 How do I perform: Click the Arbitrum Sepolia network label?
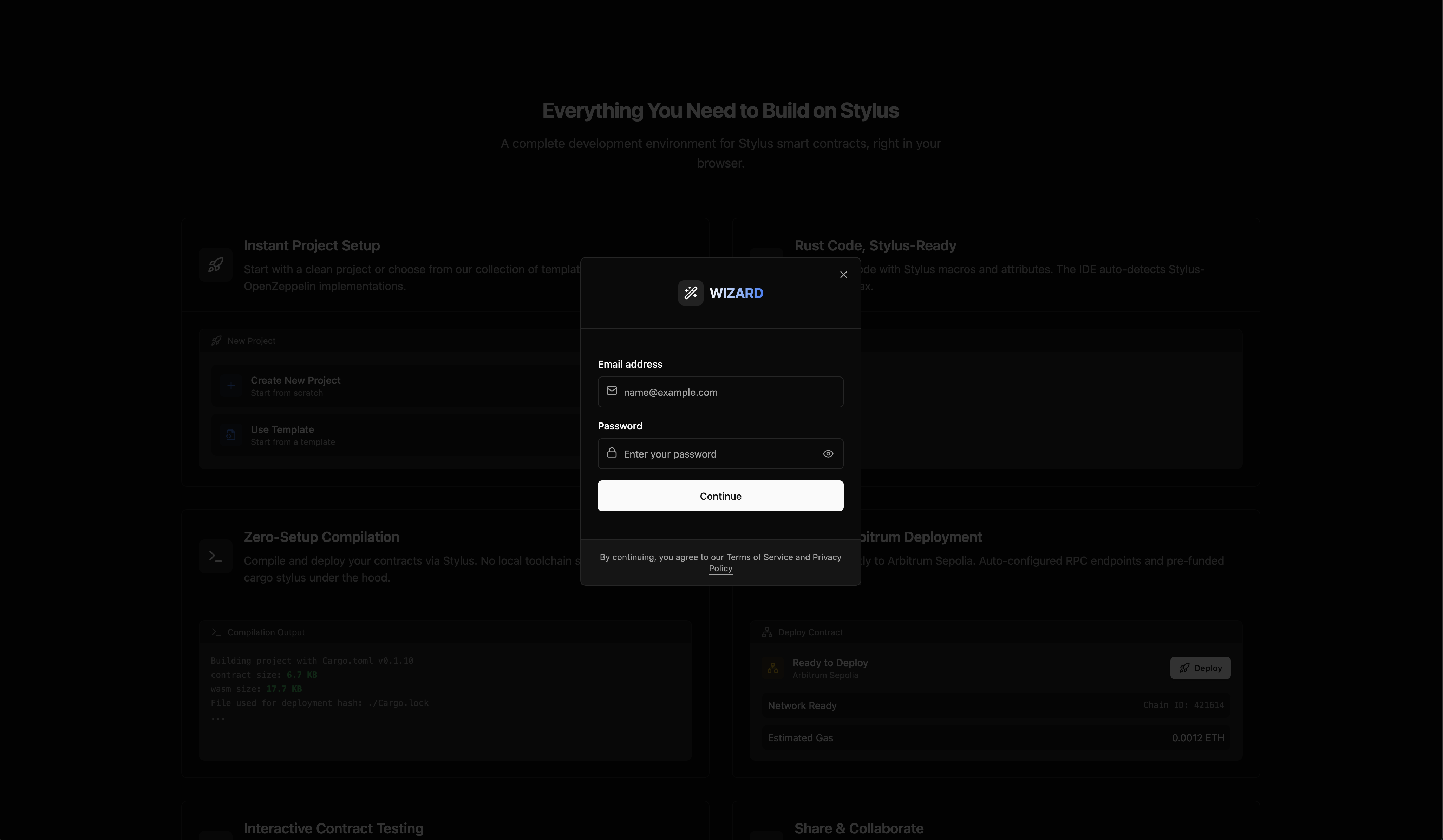pos(825,675)
